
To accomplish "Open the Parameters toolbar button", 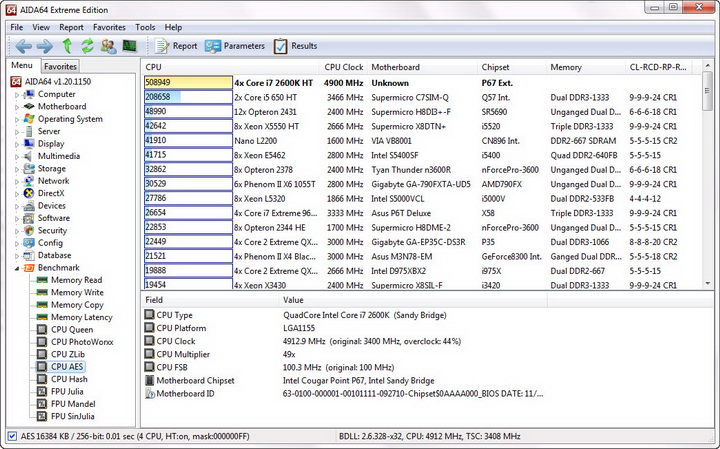I will point(235,46).
